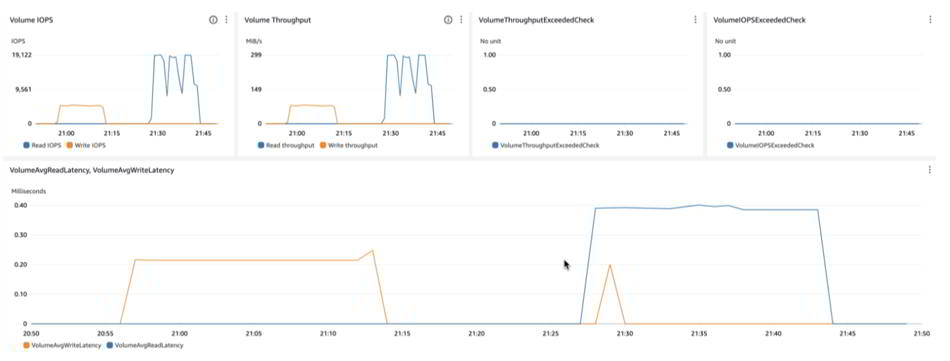Open the Volume IOPS widget actions menu
Screen dimensions: 950x361
tap(226, 20)
